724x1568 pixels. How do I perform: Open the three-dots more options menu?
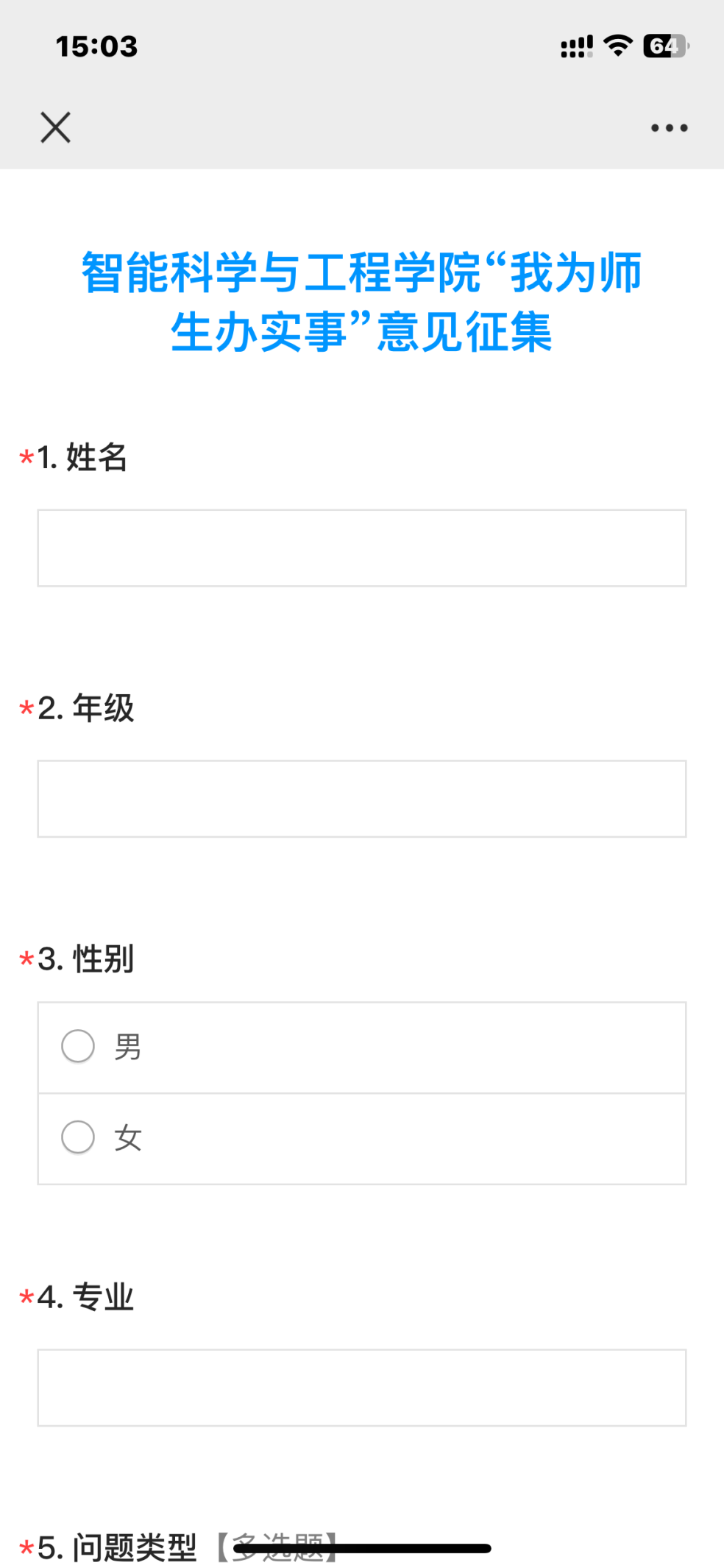[x=669, y=128]
